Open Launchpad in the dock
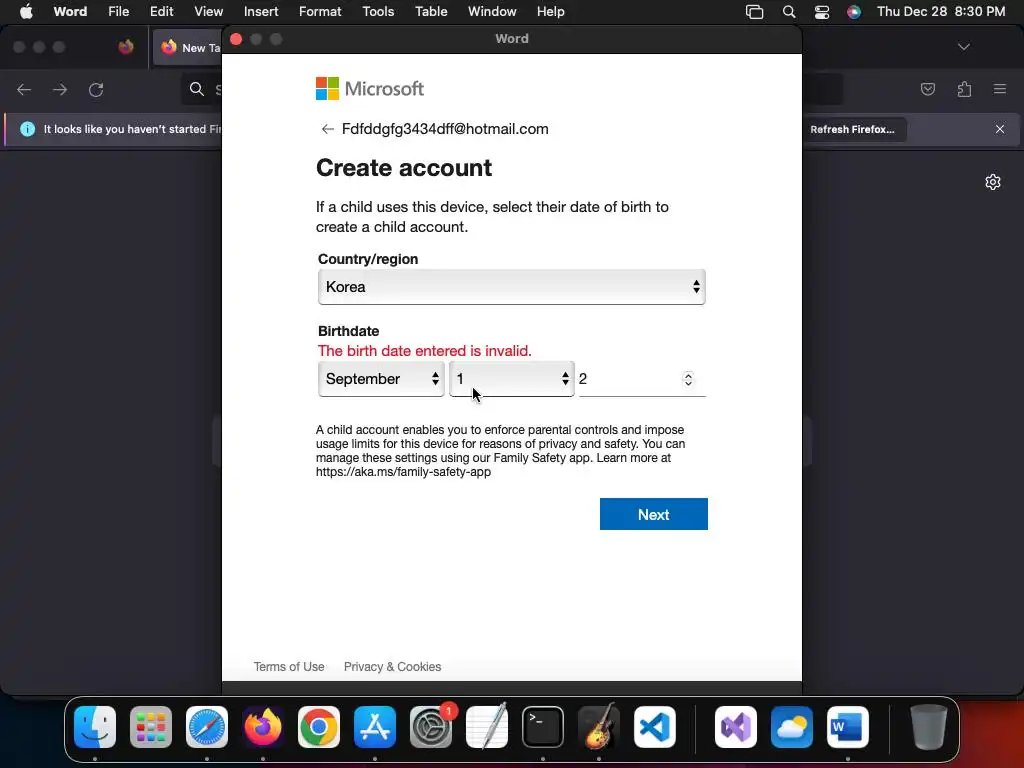The height and width of the screenshot is (768, 1024). pyautogui.click(x=151, y=727)
